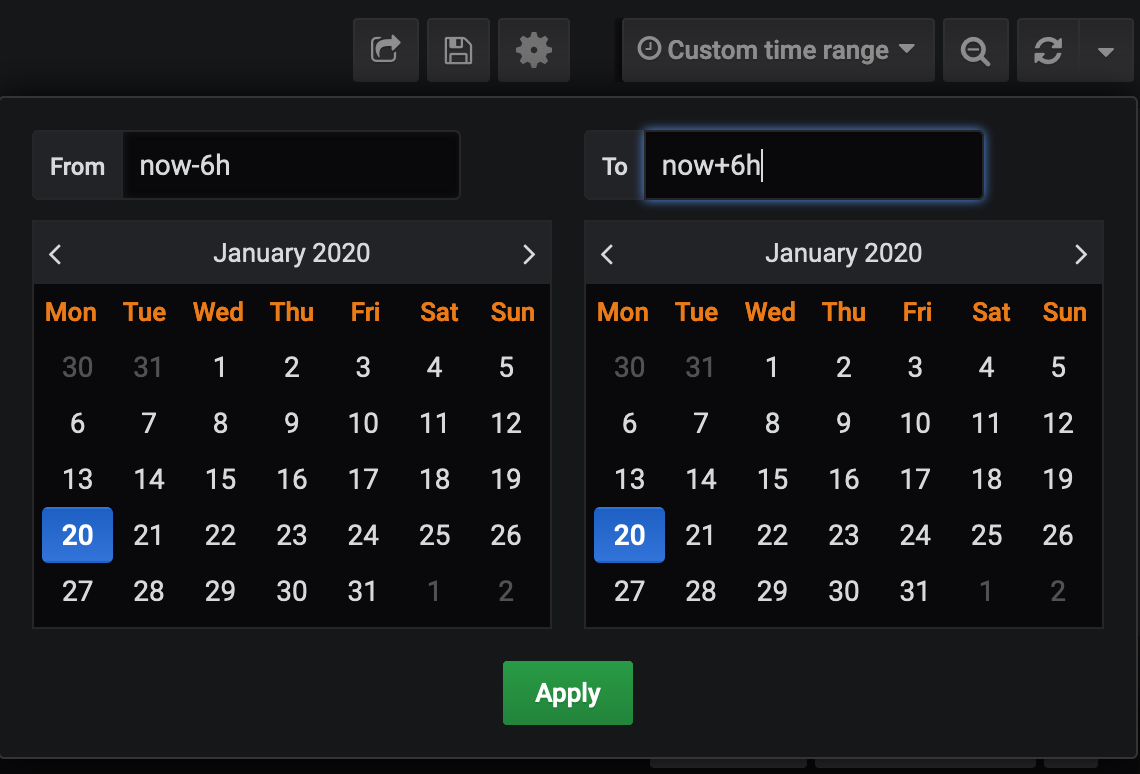This screenshot has width=1140, height=774.
Task: Click the clock icon on time range picker
Action: pos(650,50)
